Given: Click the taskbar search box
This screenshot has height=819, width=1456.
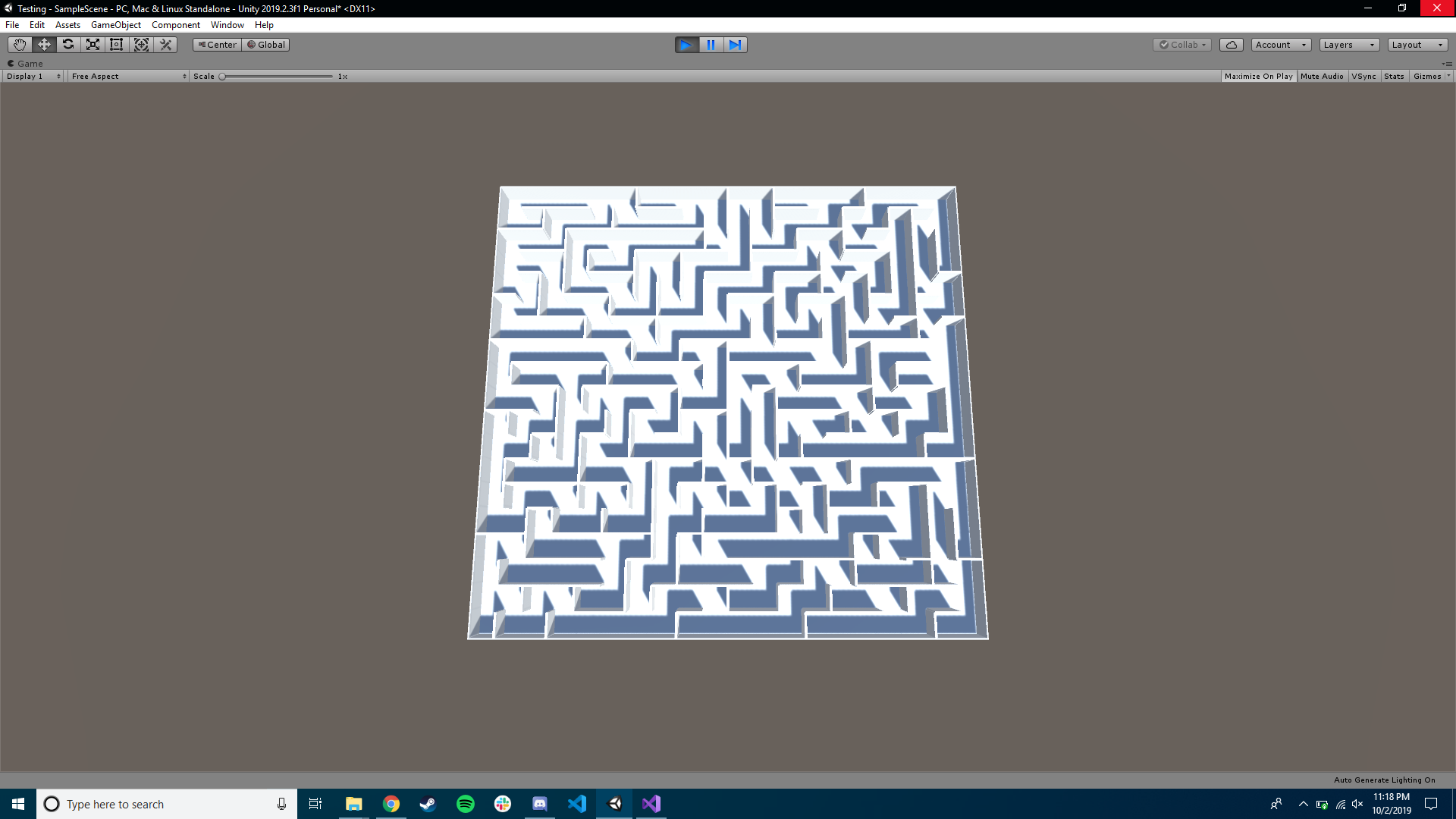Looking at the screenshot, I should [167, 804].
